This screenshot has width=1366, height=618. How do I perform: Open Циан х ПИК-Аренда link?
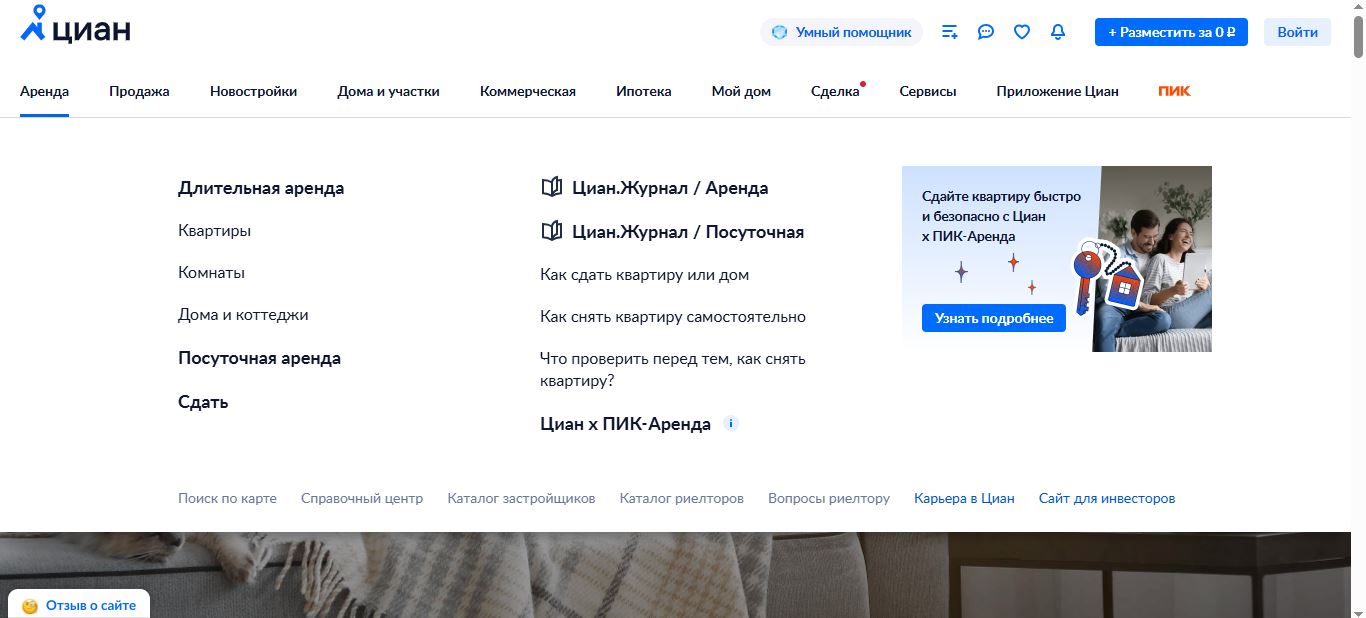(625, 424)
